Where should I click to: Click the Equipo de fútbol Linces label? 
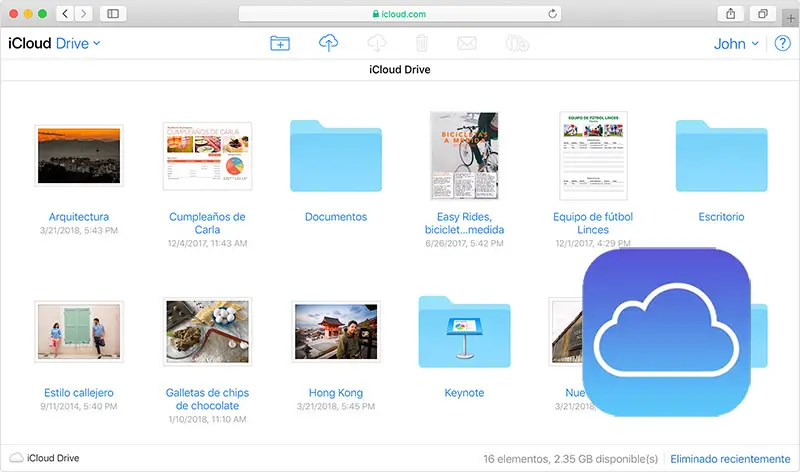(593, 223)
